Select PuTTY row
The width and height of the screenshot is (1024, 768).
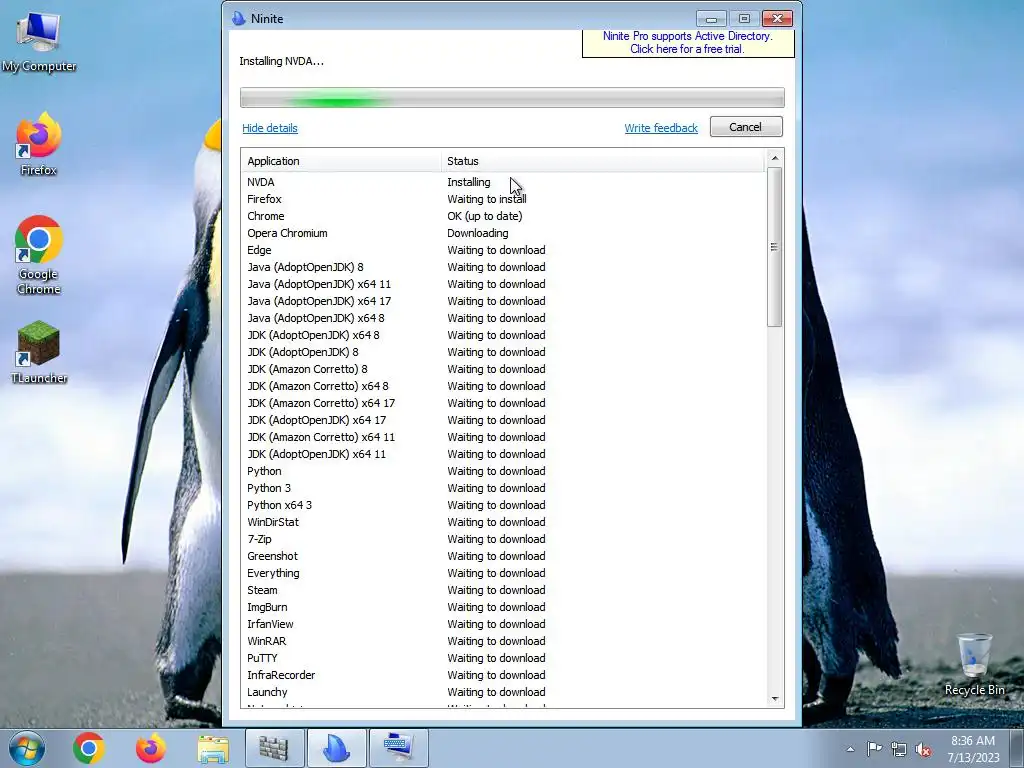point(503,658)
